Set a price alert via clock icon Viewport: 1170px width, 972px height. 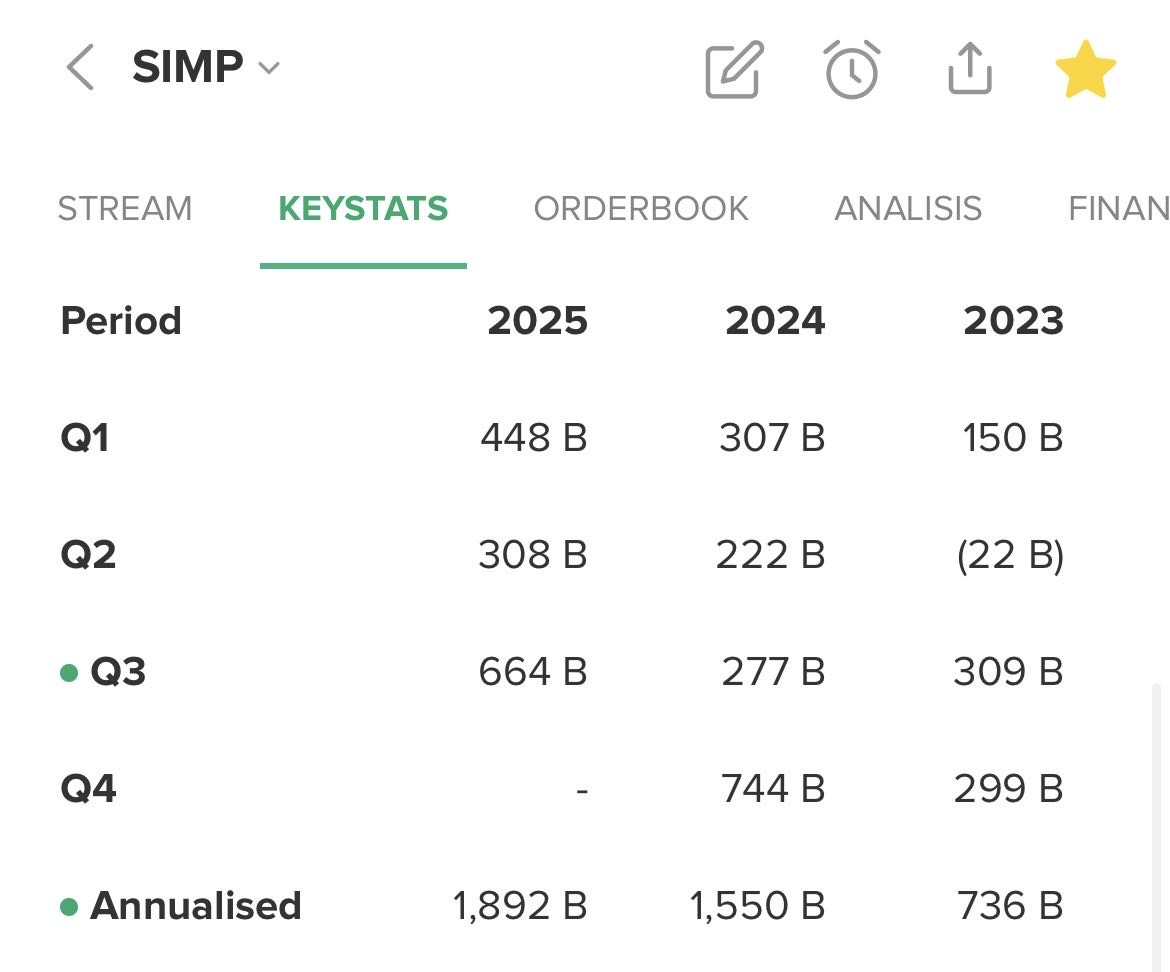pos(852,70)
